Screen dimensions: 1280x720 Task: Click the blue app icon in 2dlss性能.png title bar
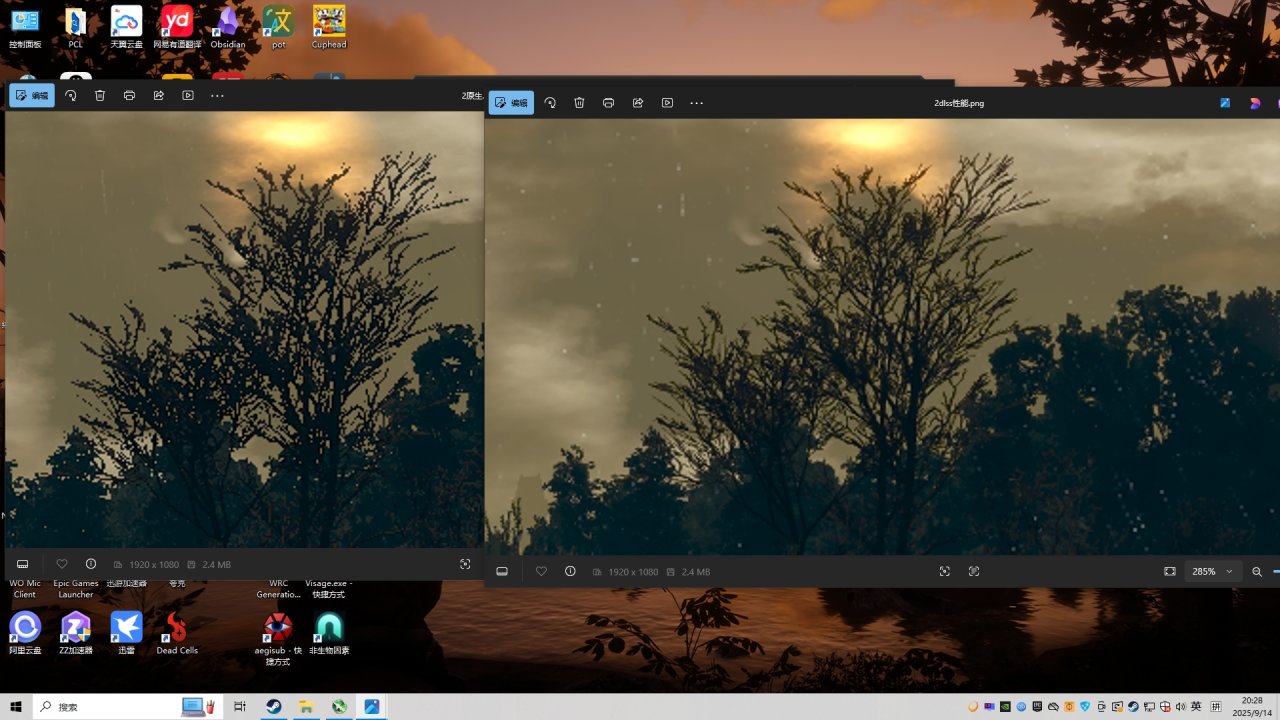coord(1225,103)
